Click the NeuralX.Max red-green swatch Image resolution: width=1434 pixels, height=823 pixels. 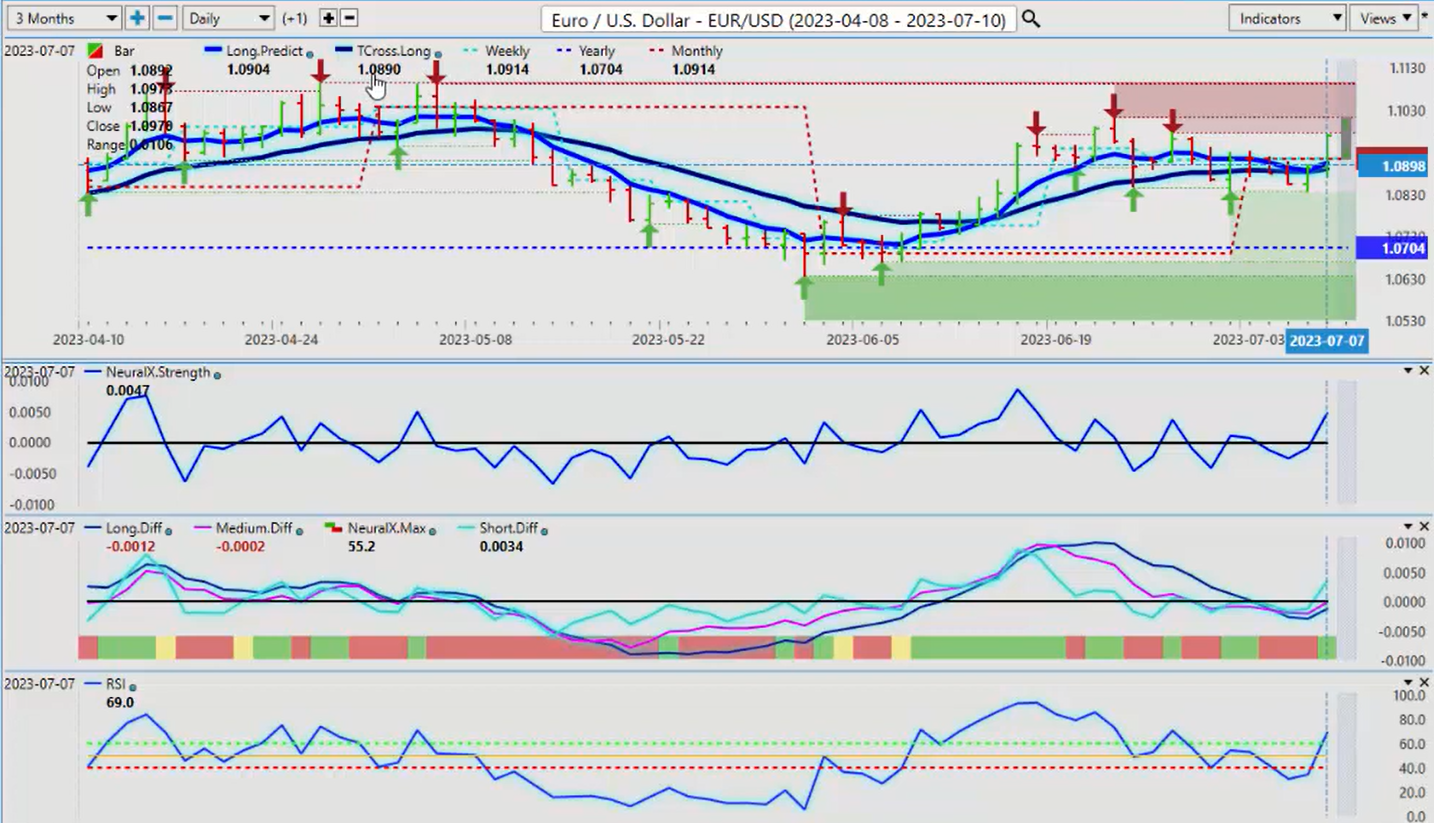[335, 528]
